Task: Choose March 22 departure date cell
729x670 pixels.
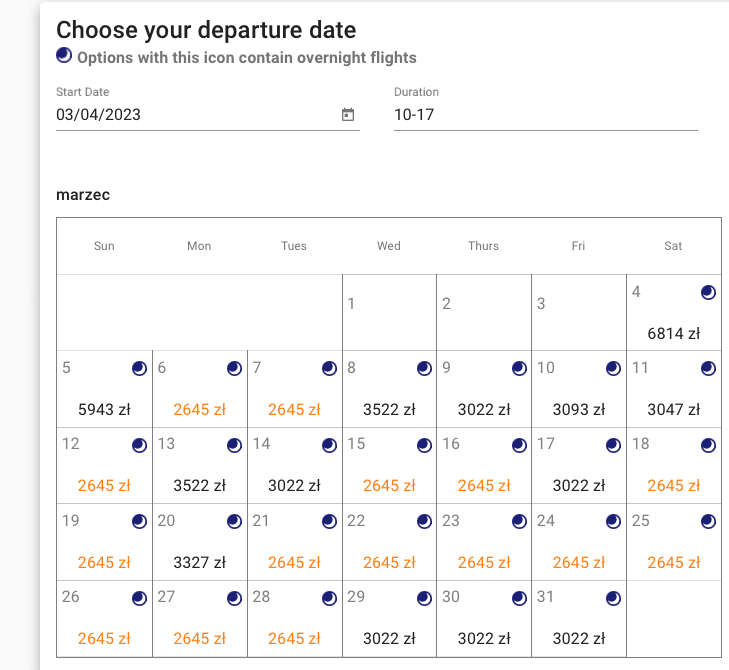Action: (390, 542)
